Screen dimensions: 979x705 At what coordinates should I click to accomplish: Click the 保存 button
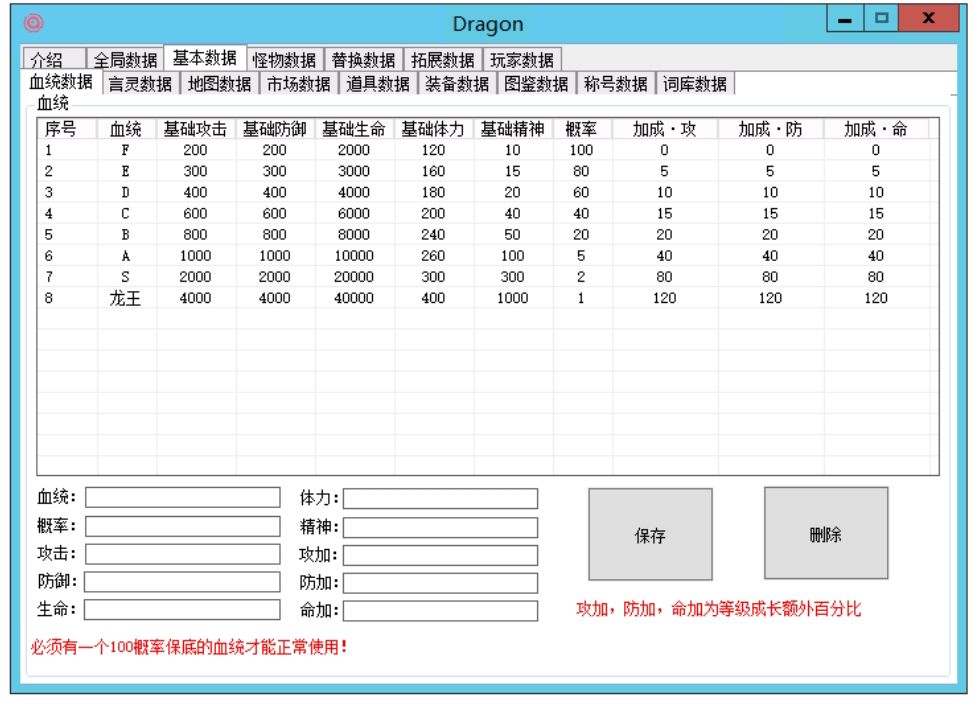[x=650, y=535]
